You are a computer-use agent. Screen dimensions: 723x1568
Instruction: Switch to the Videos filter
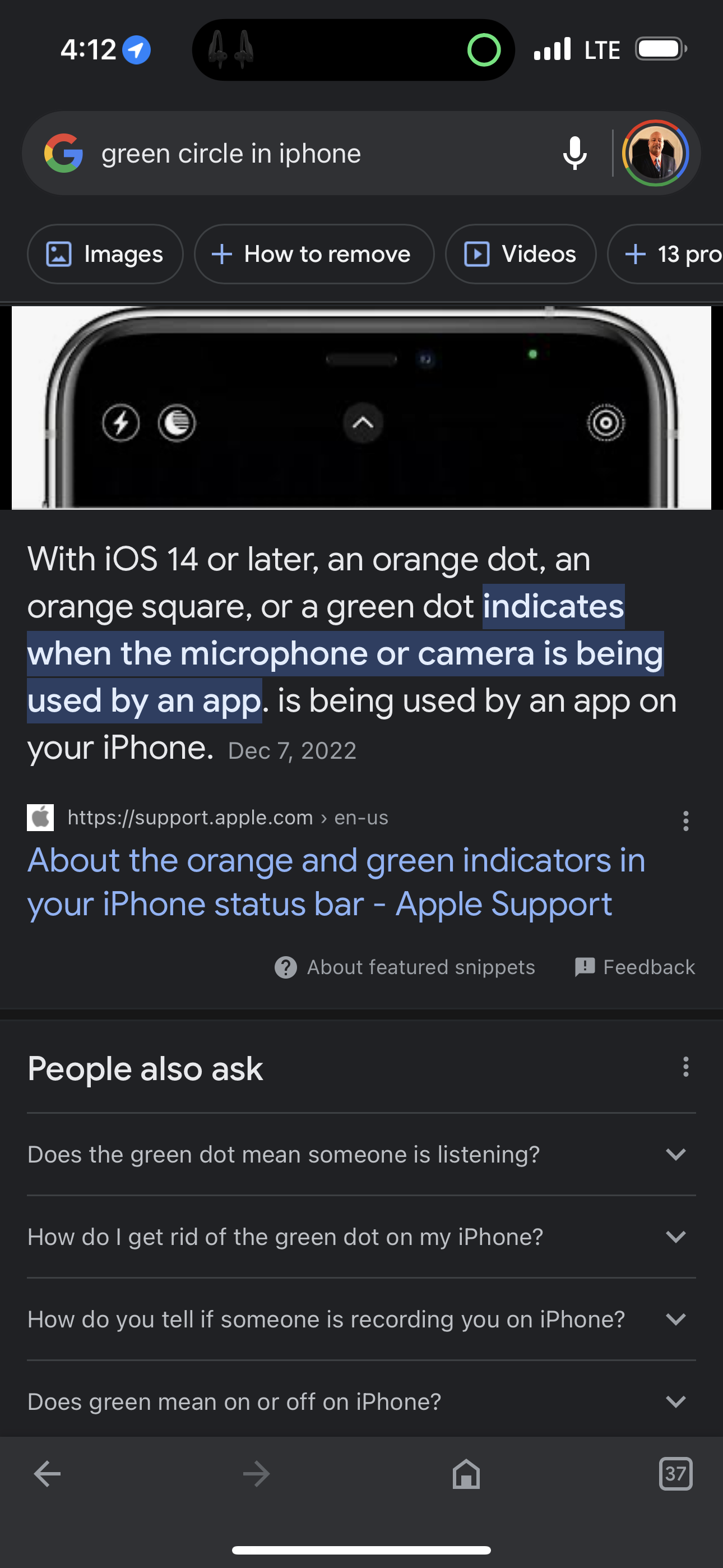[x=520, y=255]
